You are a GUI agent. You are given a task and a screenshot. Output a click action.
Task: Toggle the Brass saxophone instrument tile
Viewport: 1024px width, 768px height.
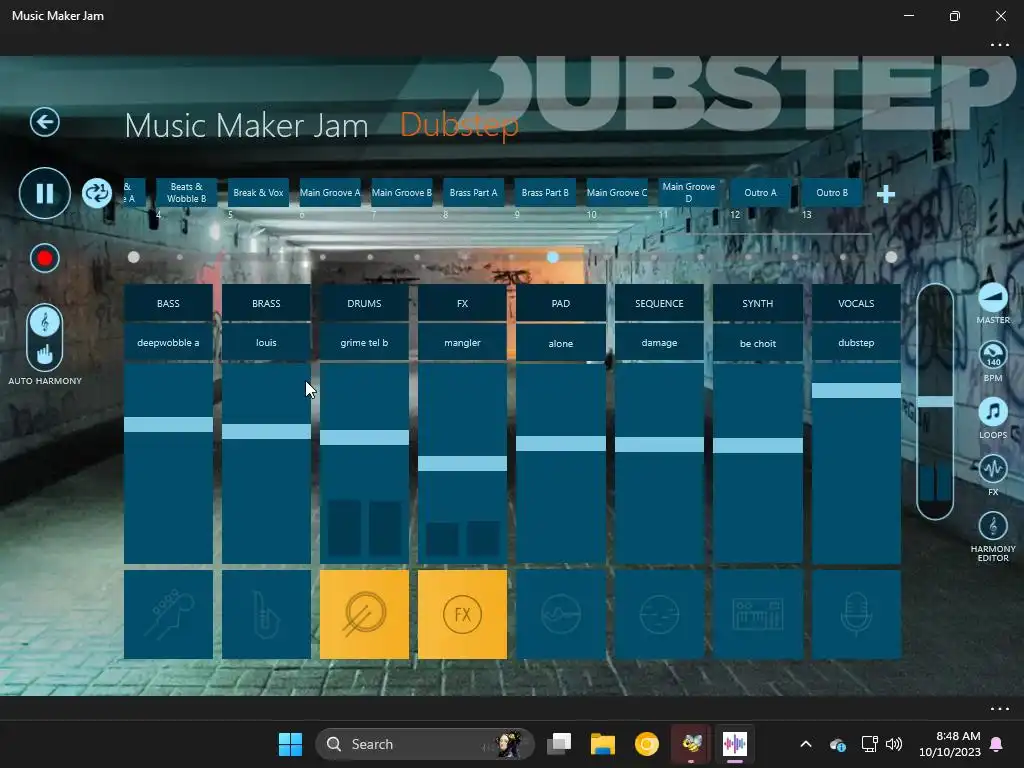pyautogui.click(x=266, y=615)
